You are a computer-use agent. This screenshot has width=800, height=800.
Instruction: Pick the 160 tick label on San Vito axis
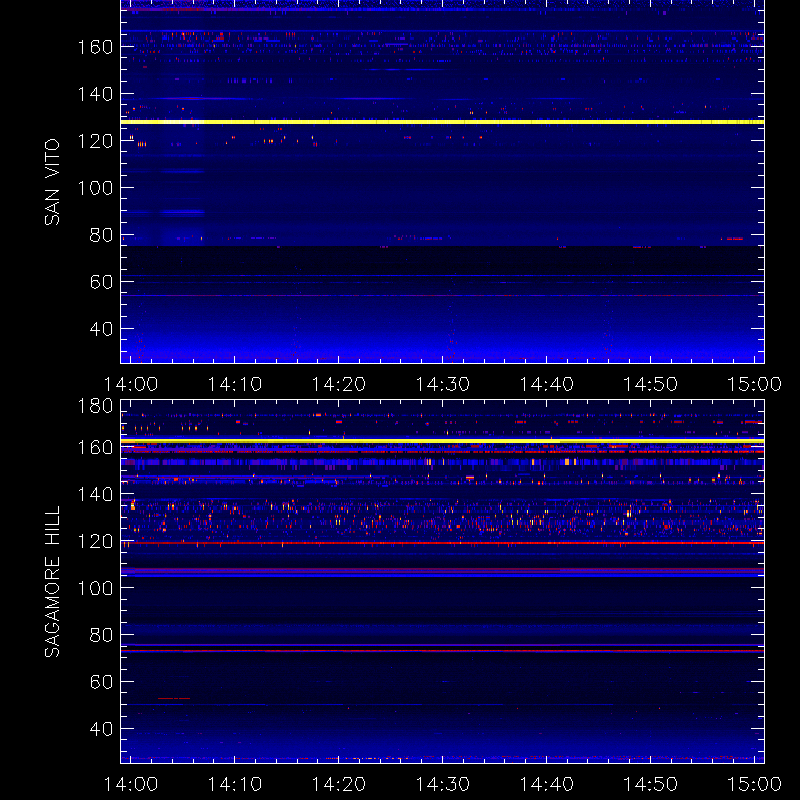click(95, 47)
